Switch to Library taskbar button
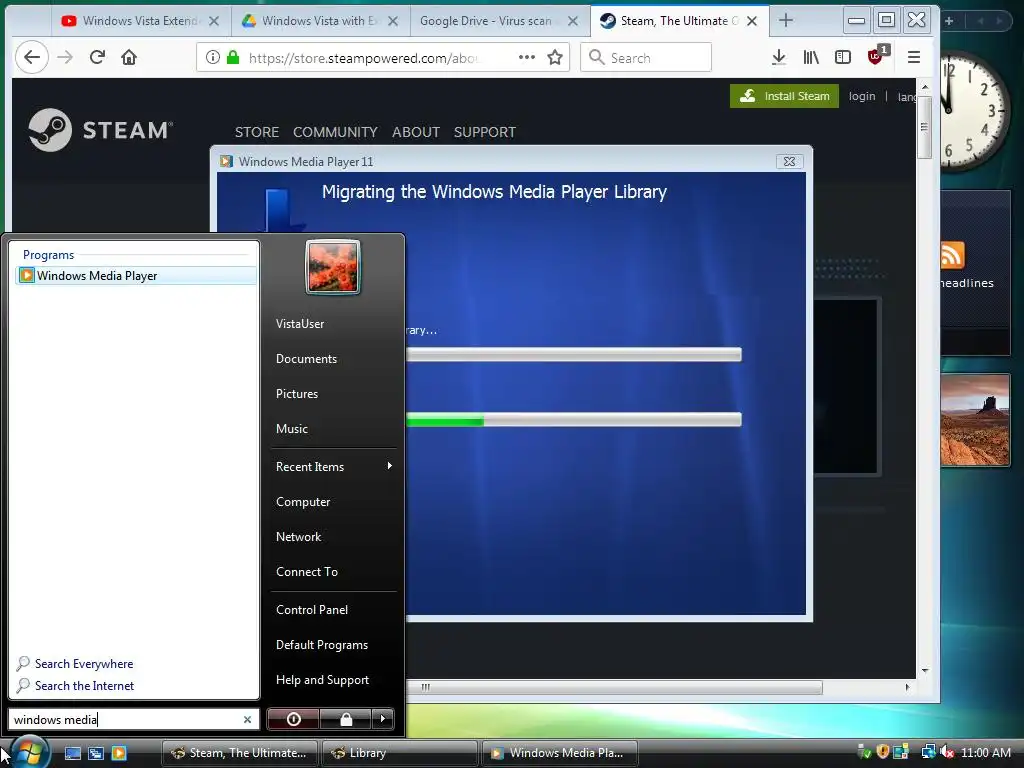 (x=399, y=753)
